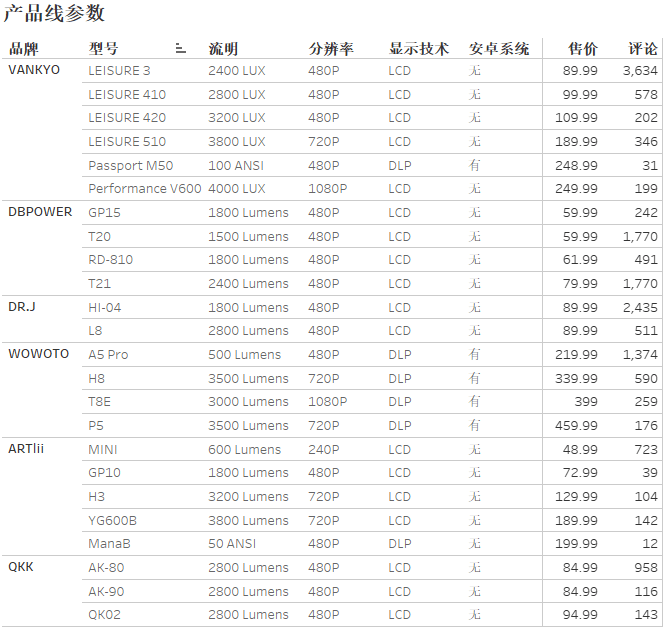
Task: Select the VANKYO brand label
Action: 34,70
